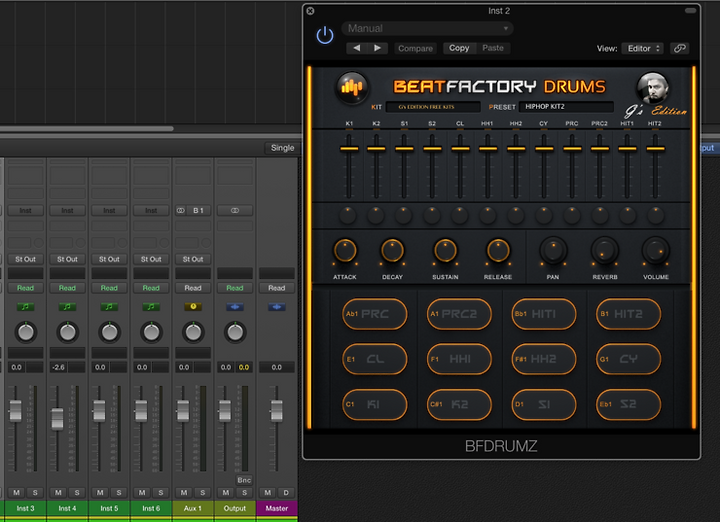Screen dimensions: 720x522
Task: Toggle the Master D dim button
Action: point(286,493)
